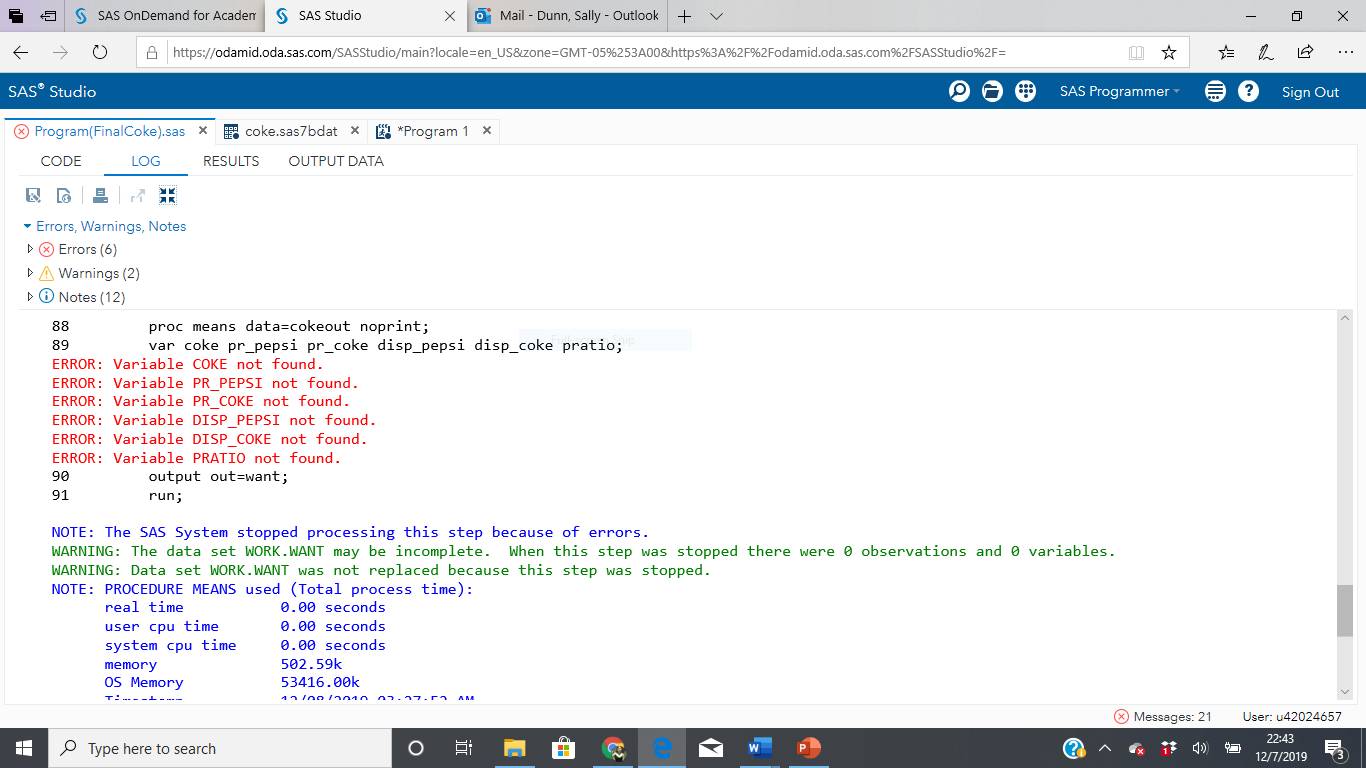Click the browser Share icon
The width and height of the screenshot is (1366, 768).
pyautogui.click(x=1305, y=52)
